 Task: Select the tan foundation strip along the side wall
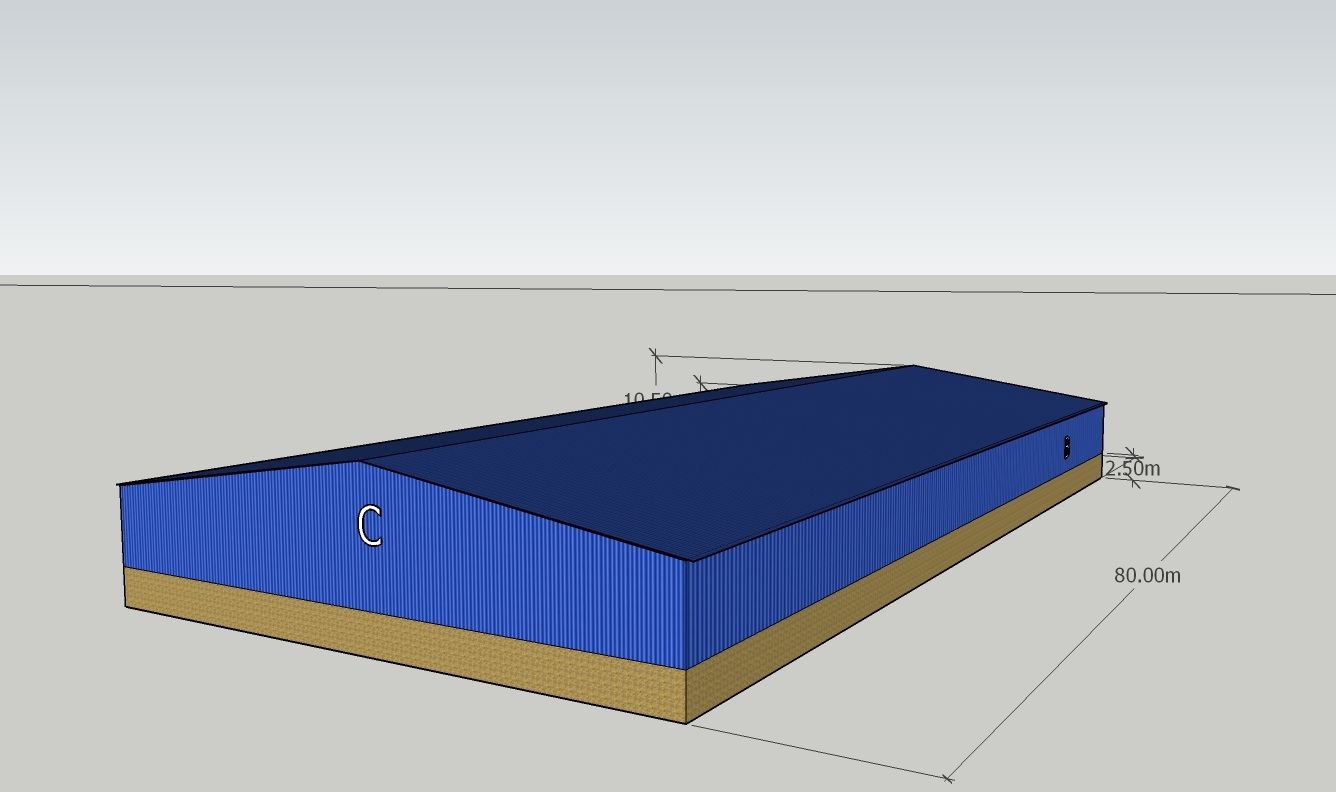900,590
